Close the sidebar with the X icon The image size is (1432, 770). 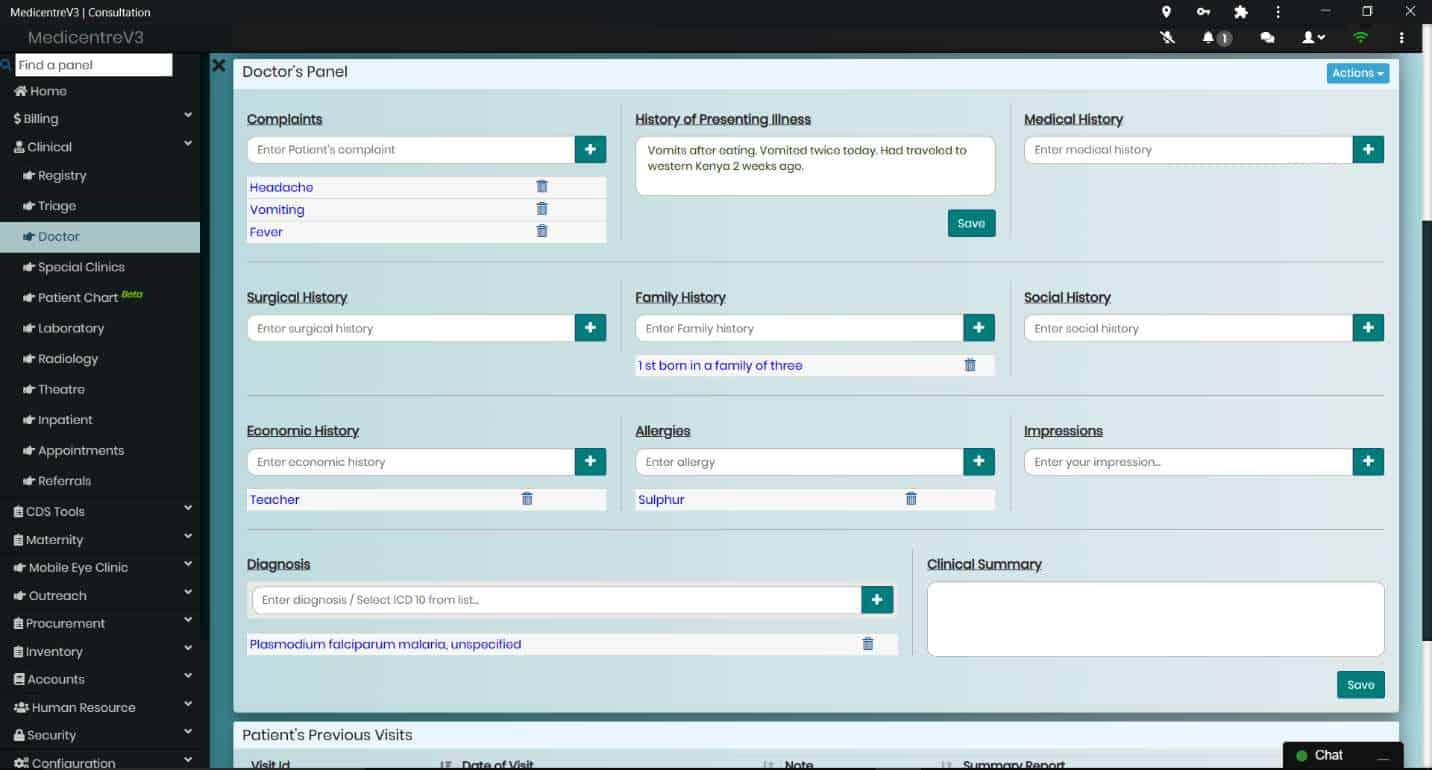tap(218, 65)
